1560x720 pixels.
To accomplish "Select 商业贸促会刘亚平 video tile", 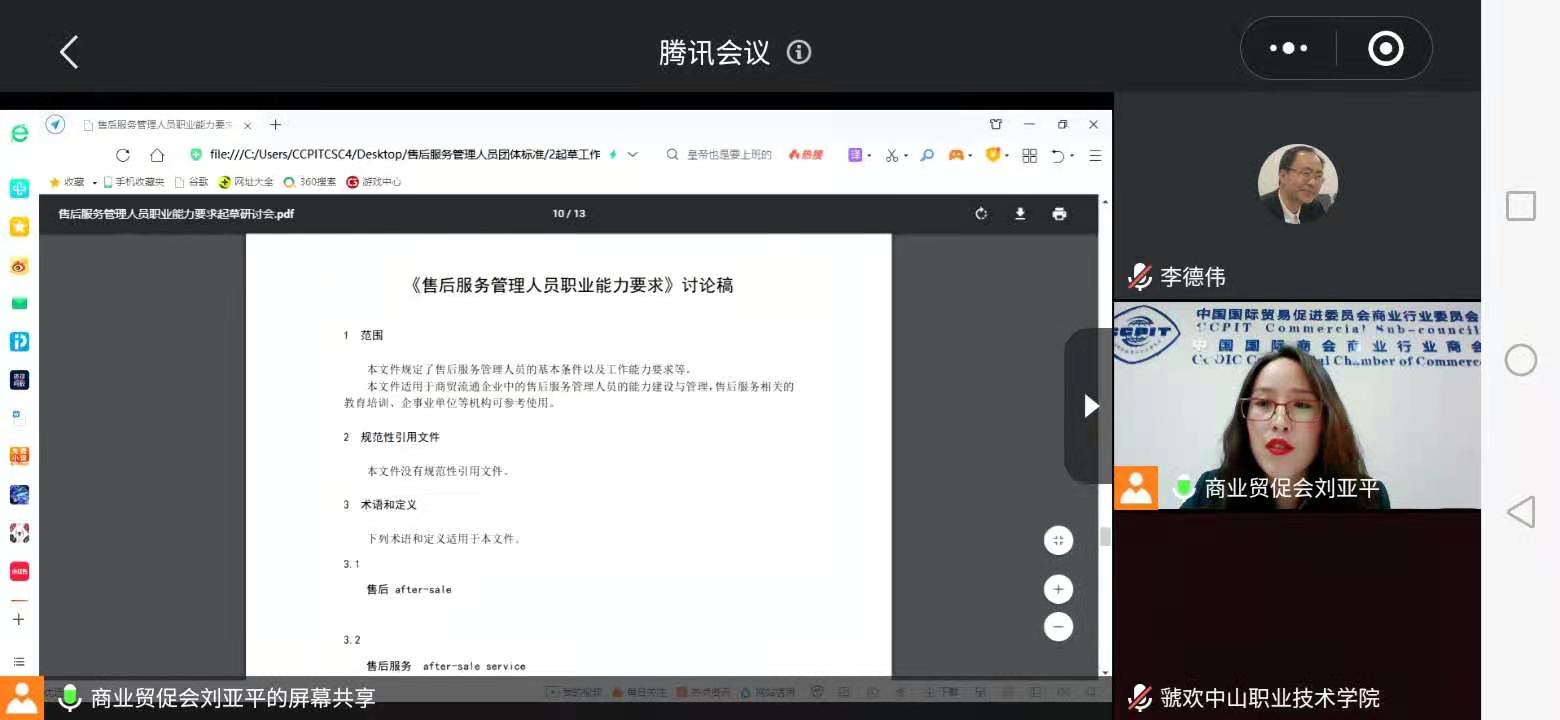I will coord(1297,406).
